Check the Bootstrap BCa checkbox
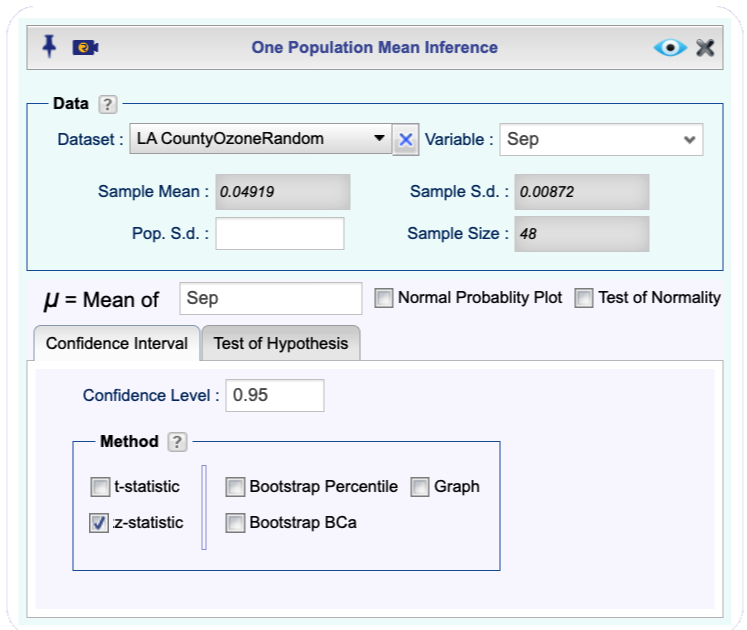This screenshot has width=747, height=630. pos(235,523)
